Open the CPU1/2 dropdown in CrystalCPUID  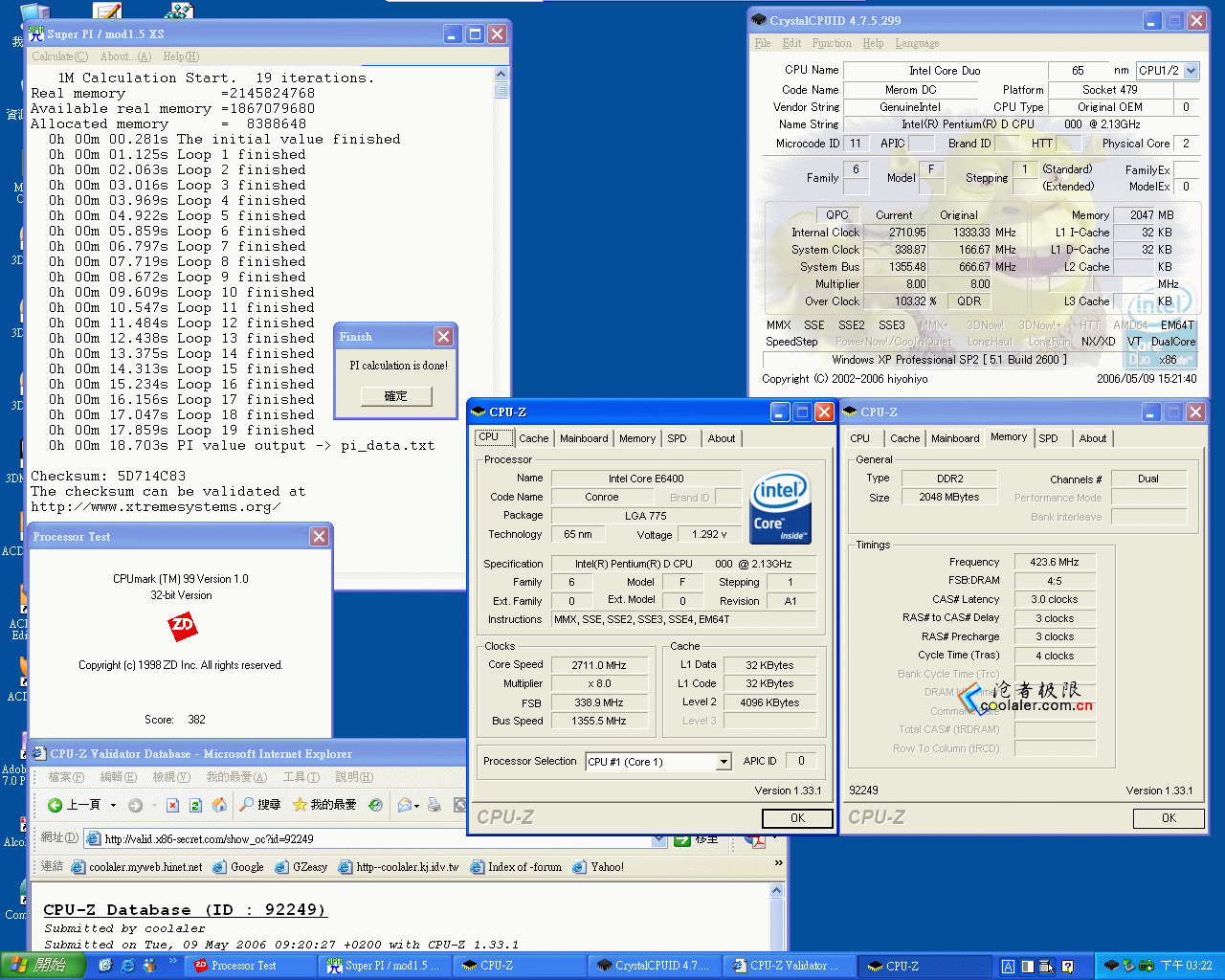[1192, 70]
